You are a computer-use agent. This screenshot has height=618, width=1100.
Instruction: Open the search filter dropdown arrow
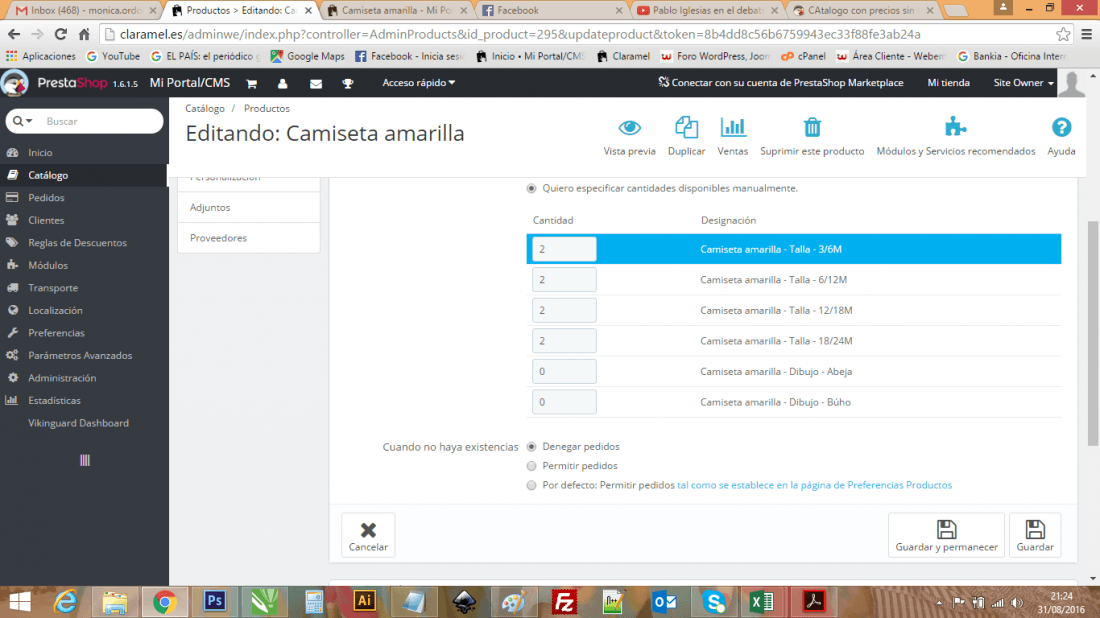23,121
